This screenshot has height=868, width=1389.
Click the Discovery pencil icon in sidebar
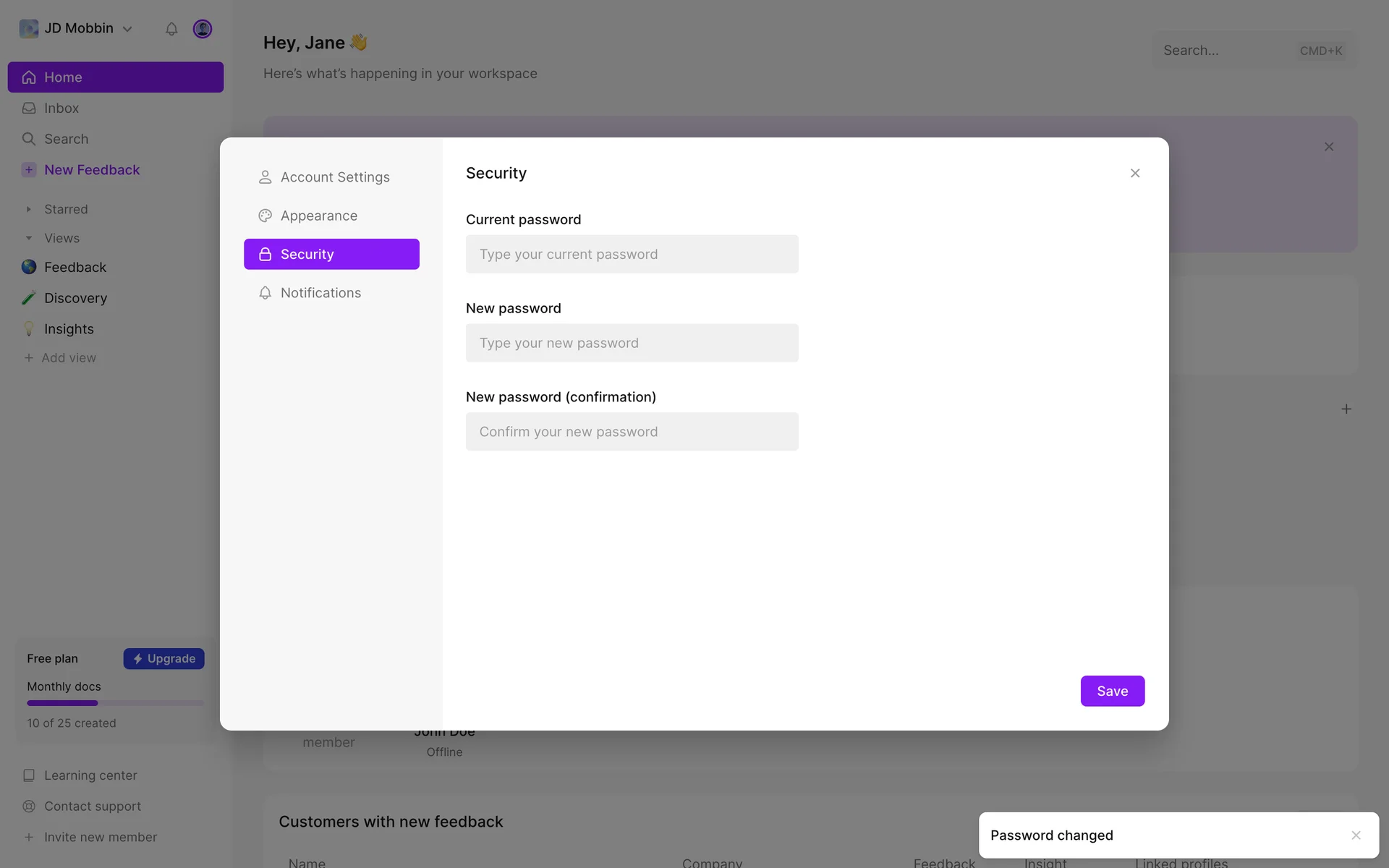coord(29,298)
